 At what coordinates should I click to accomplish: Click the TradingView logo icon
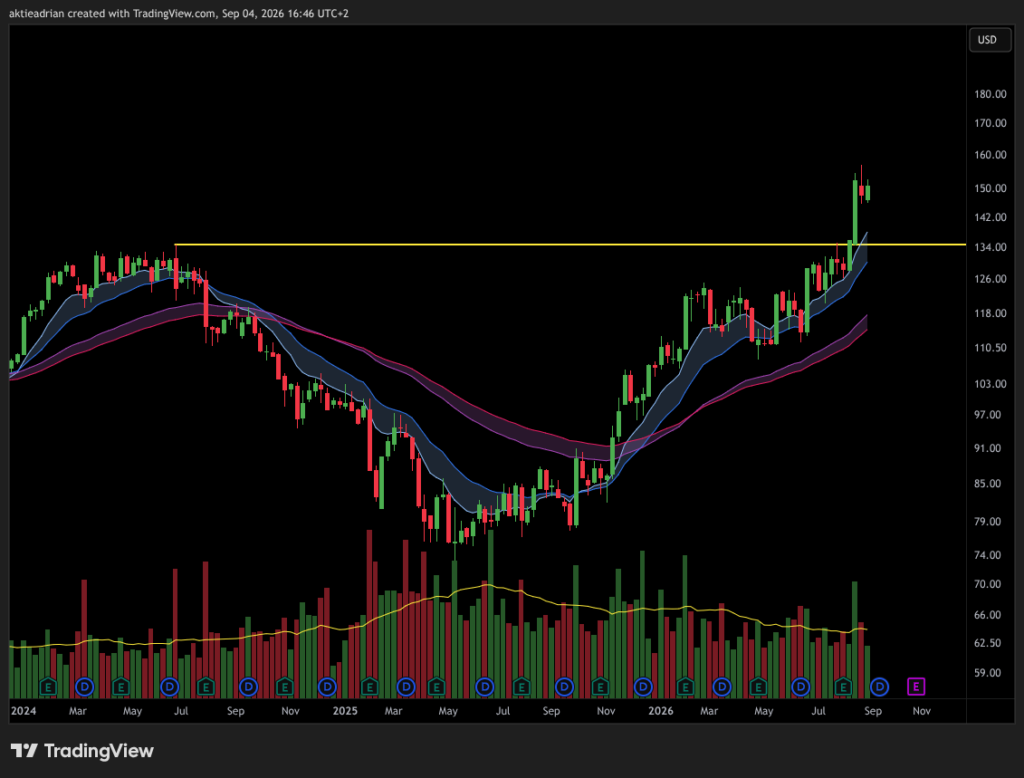tap(24, 751)
